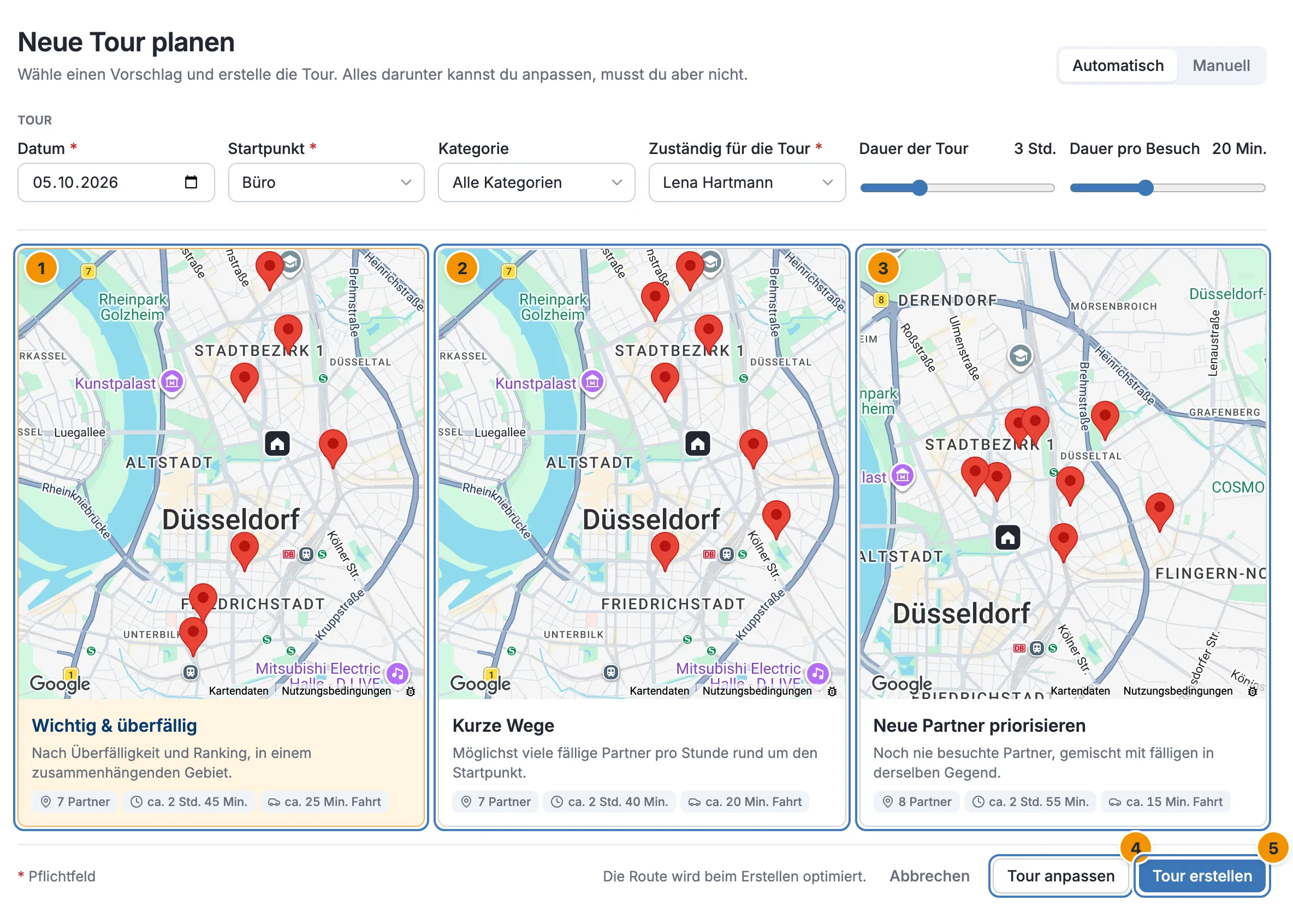Open Zuständig für die Tour dropdown

click(747, 182)
